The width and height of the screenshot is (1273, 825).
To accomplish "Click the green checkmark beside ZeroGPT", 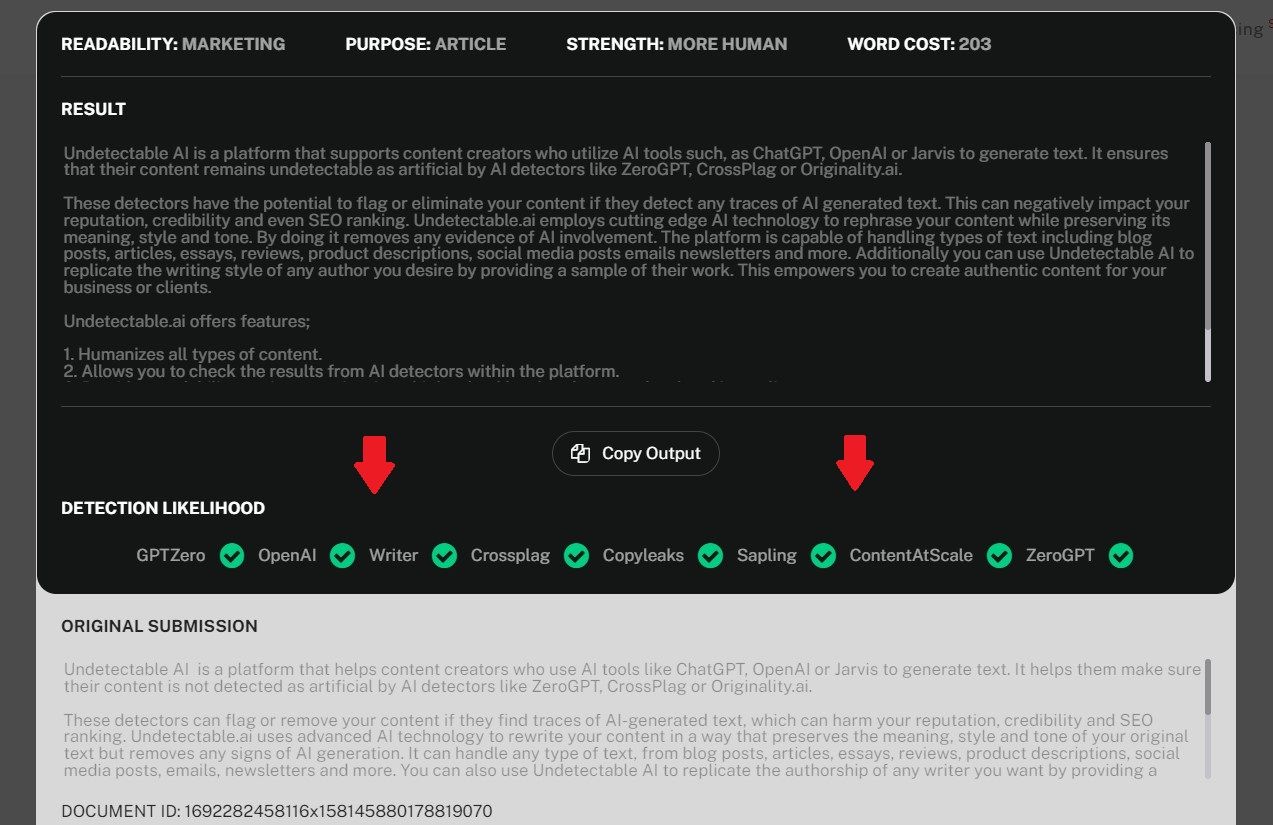I will pos(1120,555).
